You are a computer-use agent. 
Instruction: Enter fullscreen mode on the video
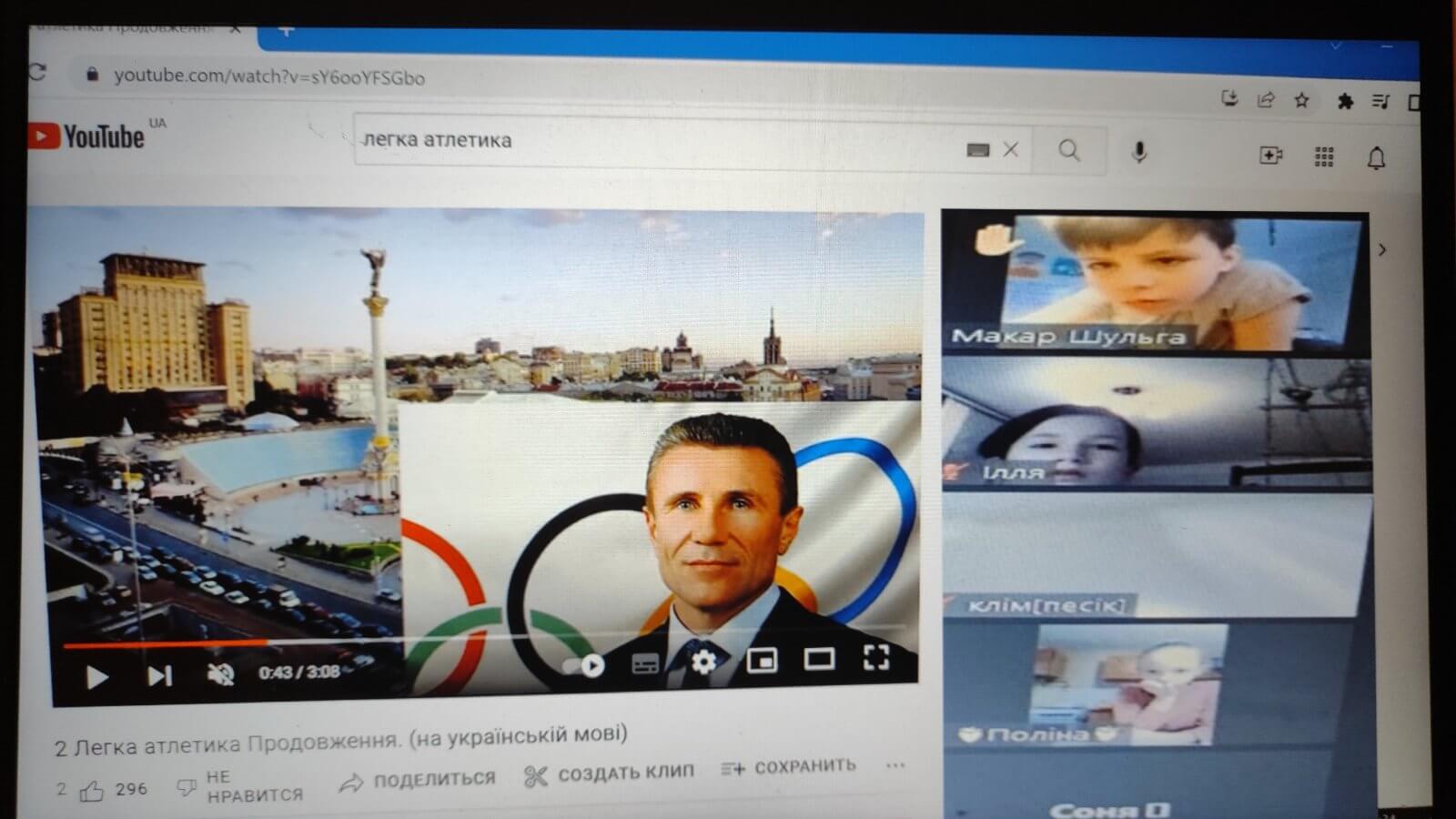point(875,657)
